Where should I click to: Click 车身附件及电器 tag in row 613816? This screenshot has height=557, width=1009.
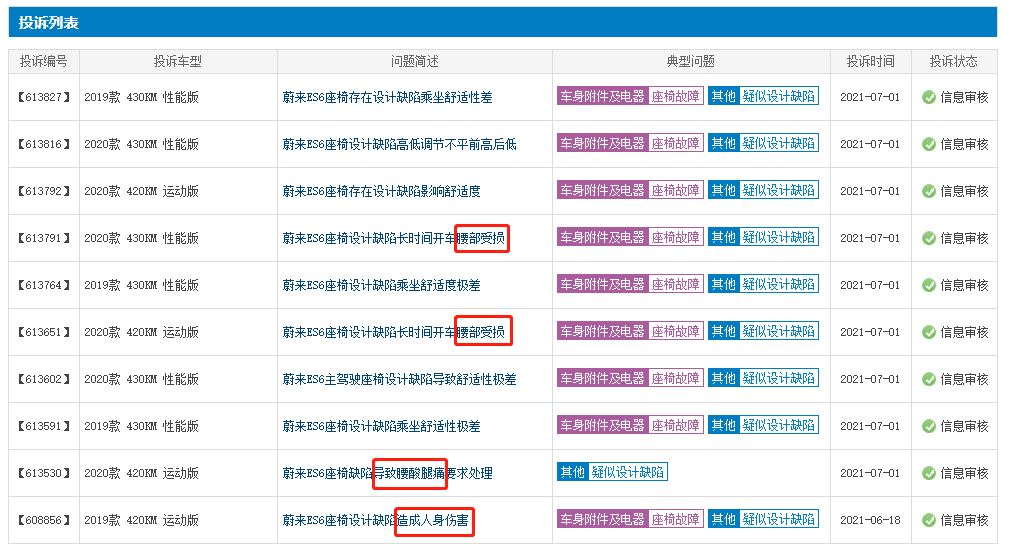(602, 143)
